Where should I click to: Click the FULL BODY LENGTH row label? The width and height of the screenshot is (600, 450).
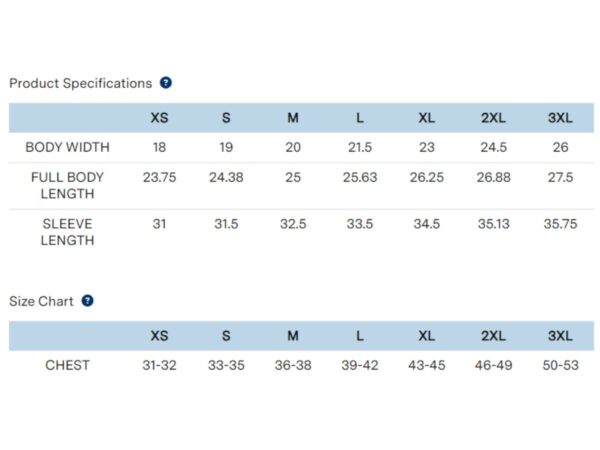[x=67, y=186]
